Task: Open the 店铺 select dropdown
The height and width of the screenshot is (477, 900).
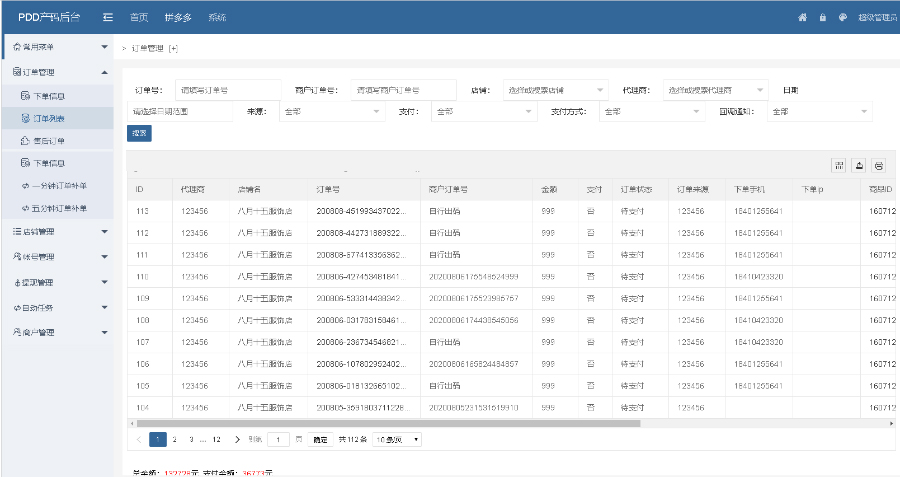Action: pos(553,90)
